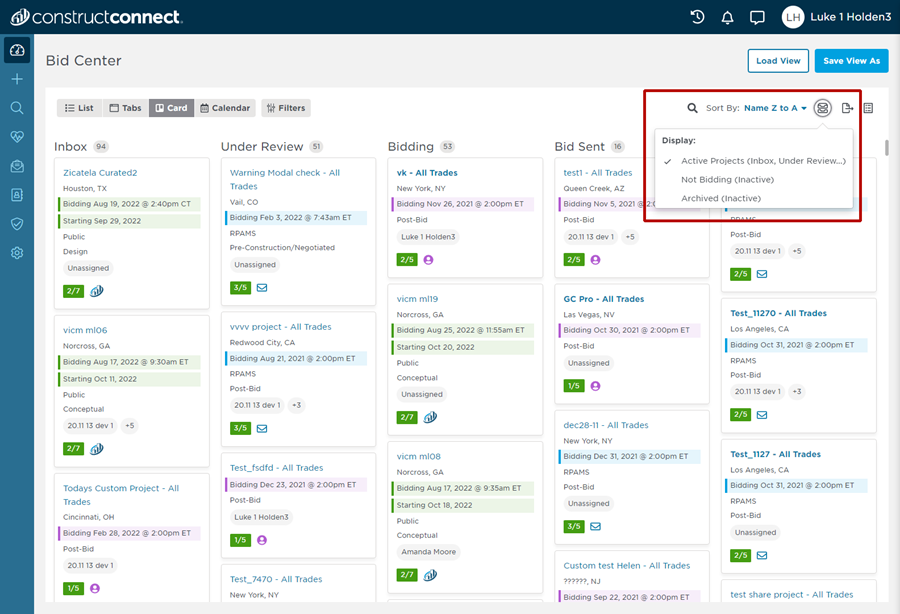Image resolution: width=900 pixels, height=614 pixels.
Task: Expand +3 assignees on Test_11270 card
Action: pos(797,391)
